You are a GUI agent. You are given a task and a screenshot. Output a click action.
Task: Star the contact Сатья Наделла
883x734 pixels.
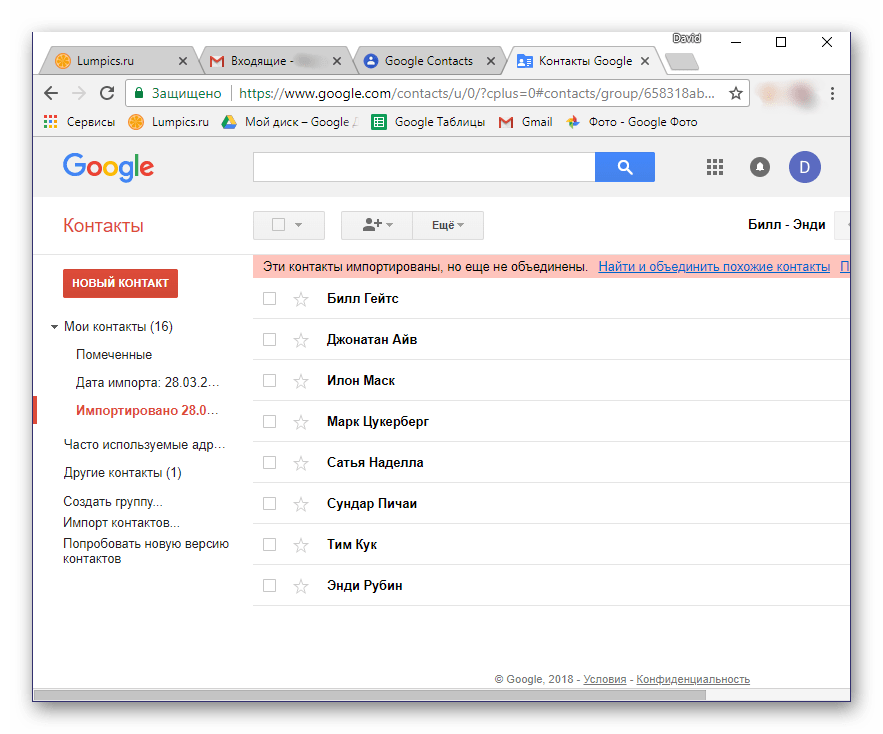tap(301, 463)
